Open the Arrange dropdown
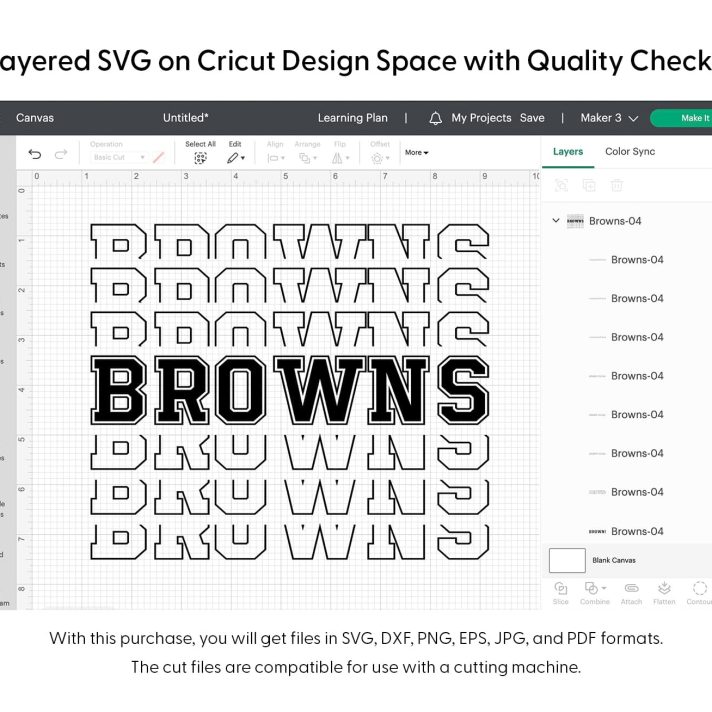This screenshot has height=712, width=712. click(x=307, y=158)
